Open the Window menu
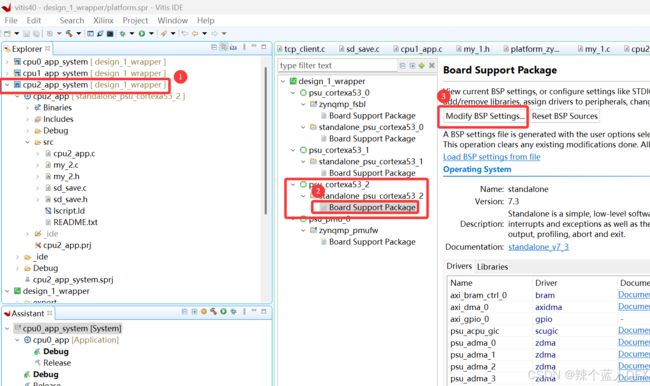The height and width of the screenshot is (386, 650). coord(172,21)
